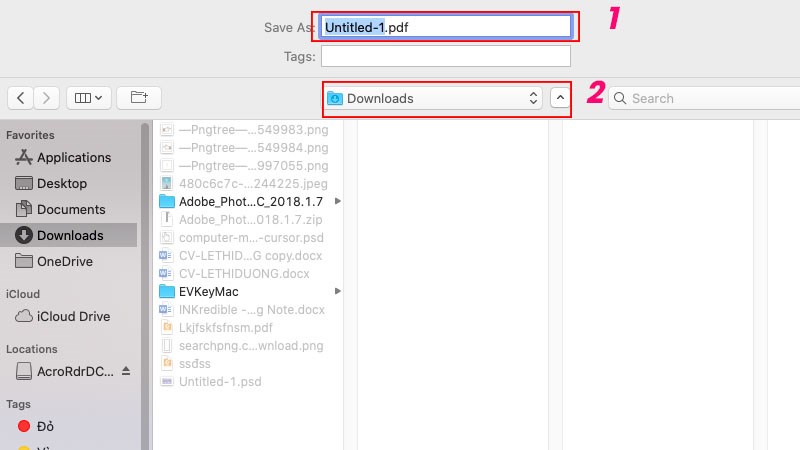This screenshot has width=800, height=450.
Task: Click the Tags input field
Action: click(x=445, y=56)
